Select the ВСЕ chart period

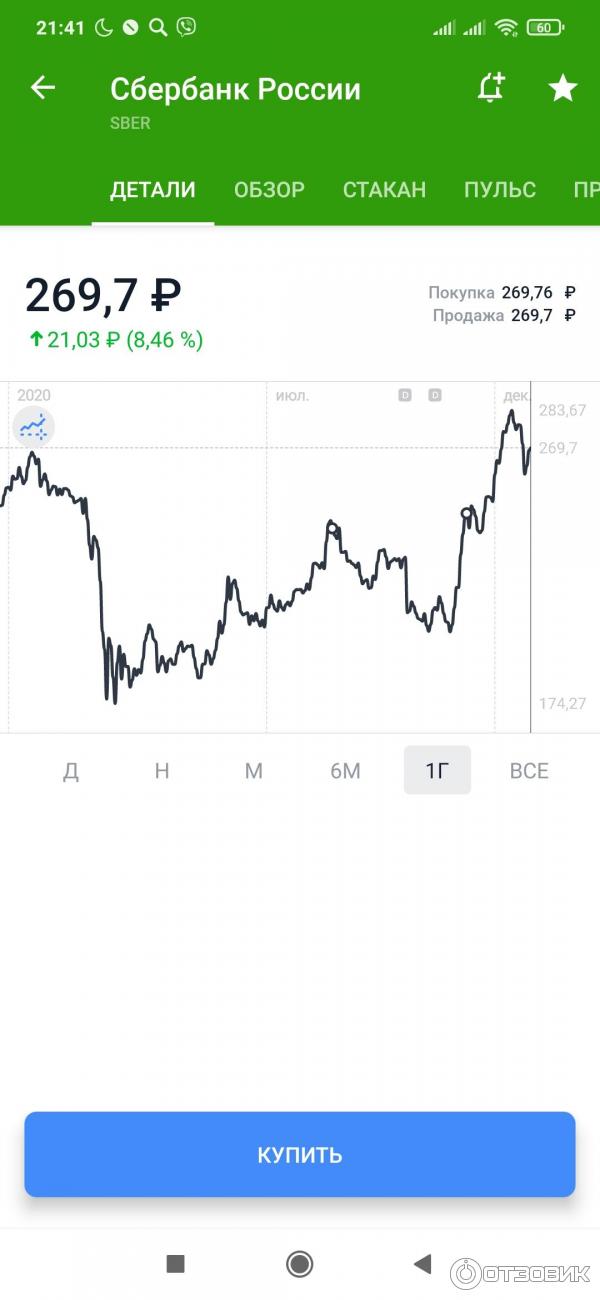[529, 771]
